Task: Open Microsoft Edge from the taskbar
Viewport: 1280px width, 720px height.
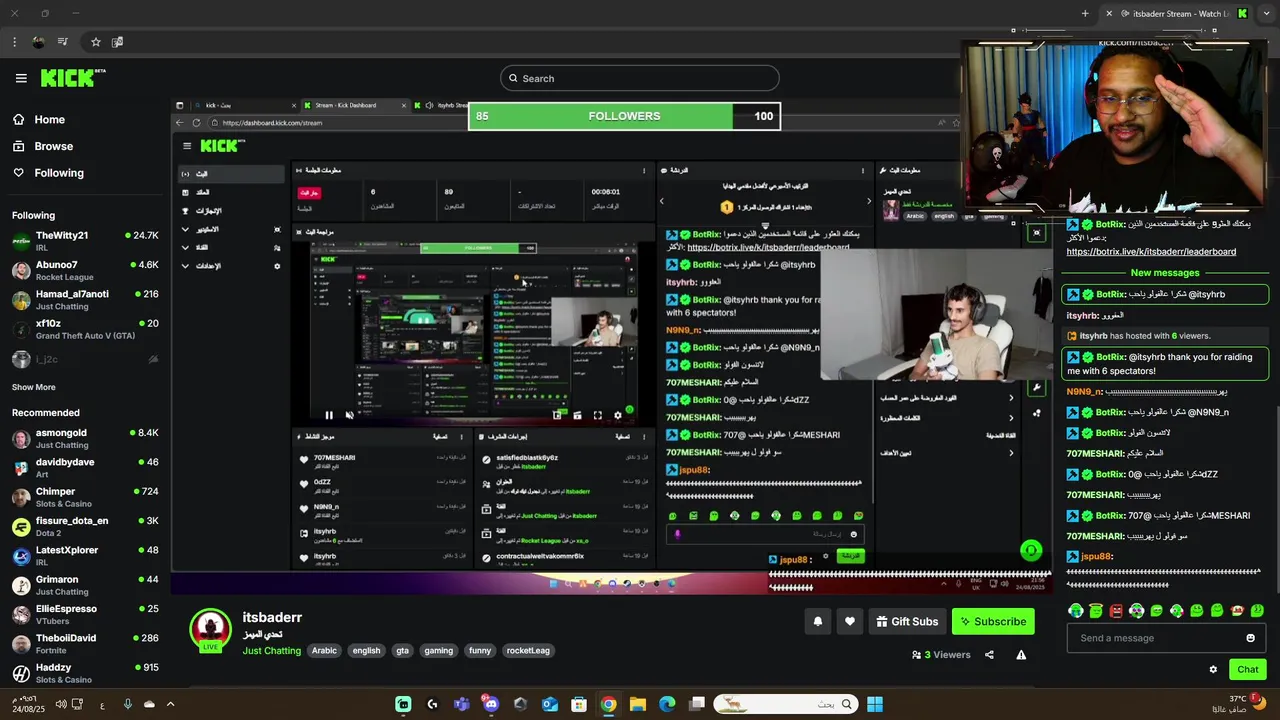Action: [x=667, y=704]
